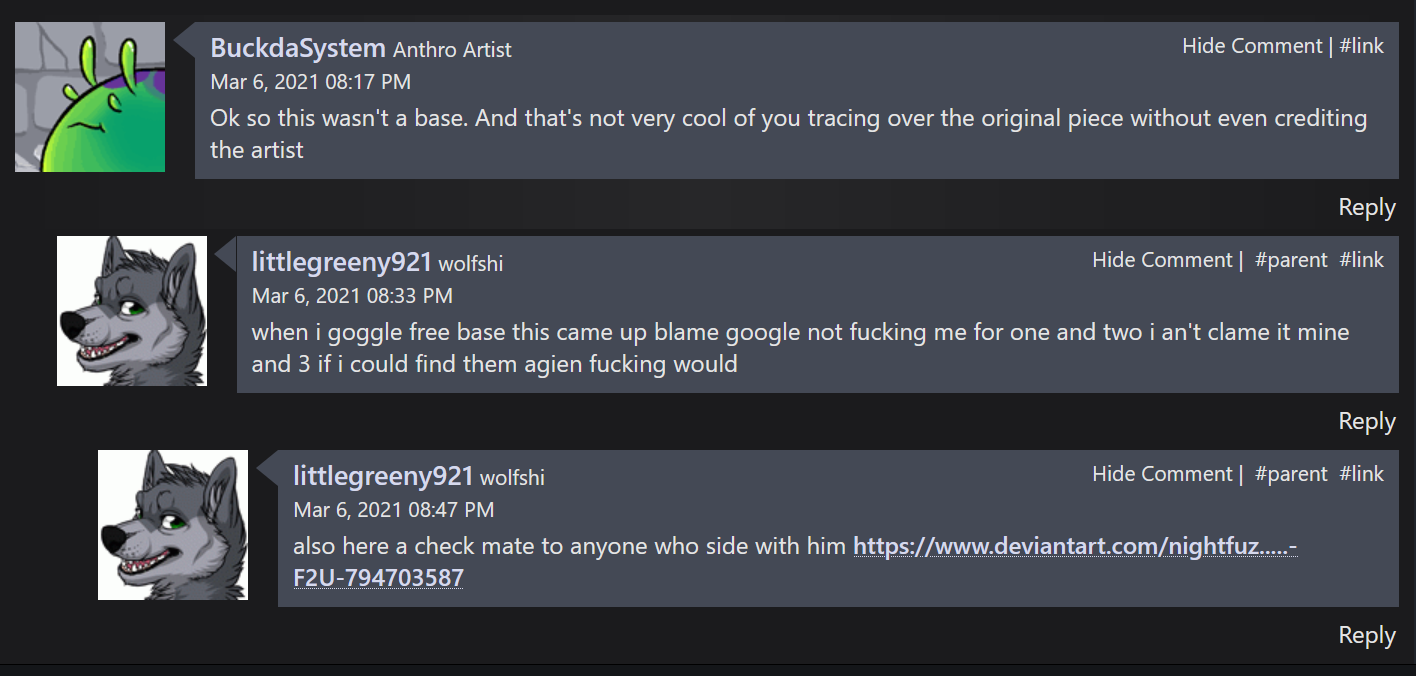Open littlegreeny921's profile from the 08:33 PM comment
Screen dimensions: 1416x676
coord(342,262)
